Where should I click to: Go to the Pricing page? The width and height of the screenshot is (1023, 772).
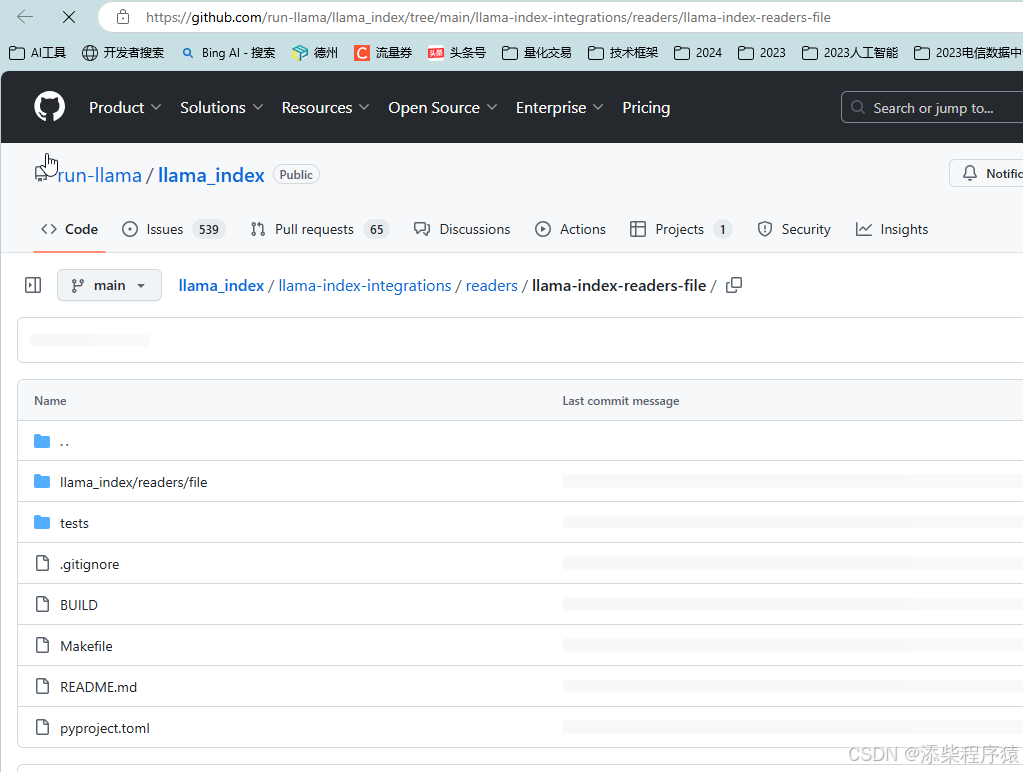(646, 108)
